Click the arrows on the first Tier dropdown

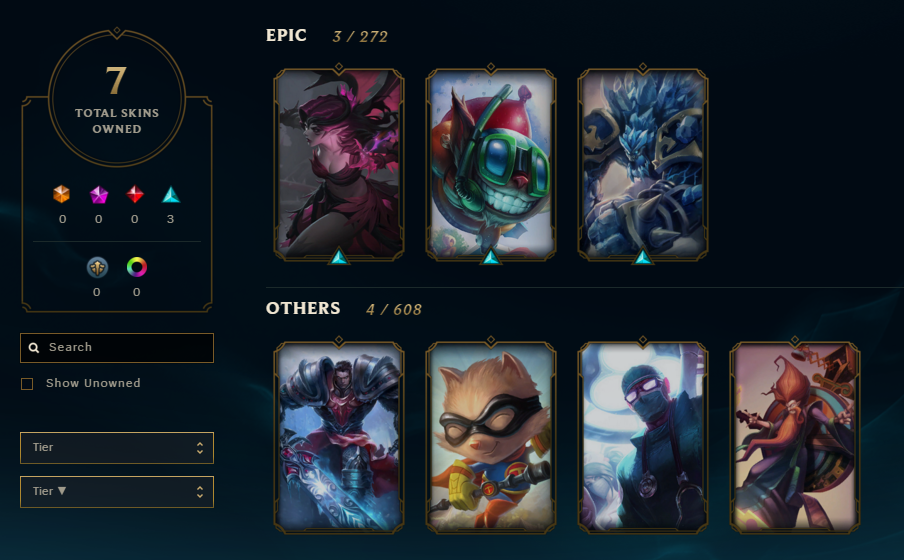click(x=199, y=448)
